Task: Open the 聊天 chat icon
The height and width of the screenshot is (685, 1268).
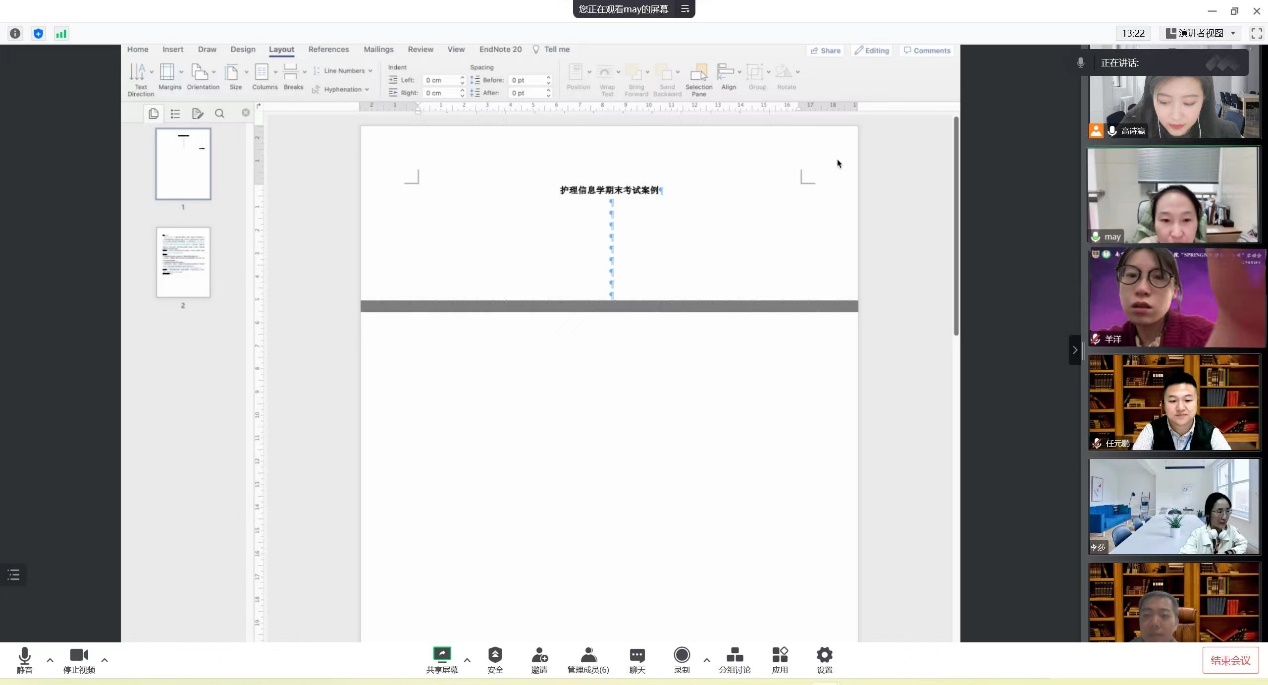Action: [x=637, y=655]
